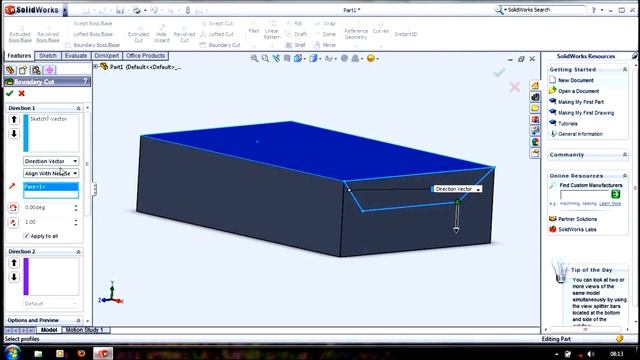Click the yellow Apply Scene sphere icon
This screenshot has height=360, width=640.
(371, 58)
